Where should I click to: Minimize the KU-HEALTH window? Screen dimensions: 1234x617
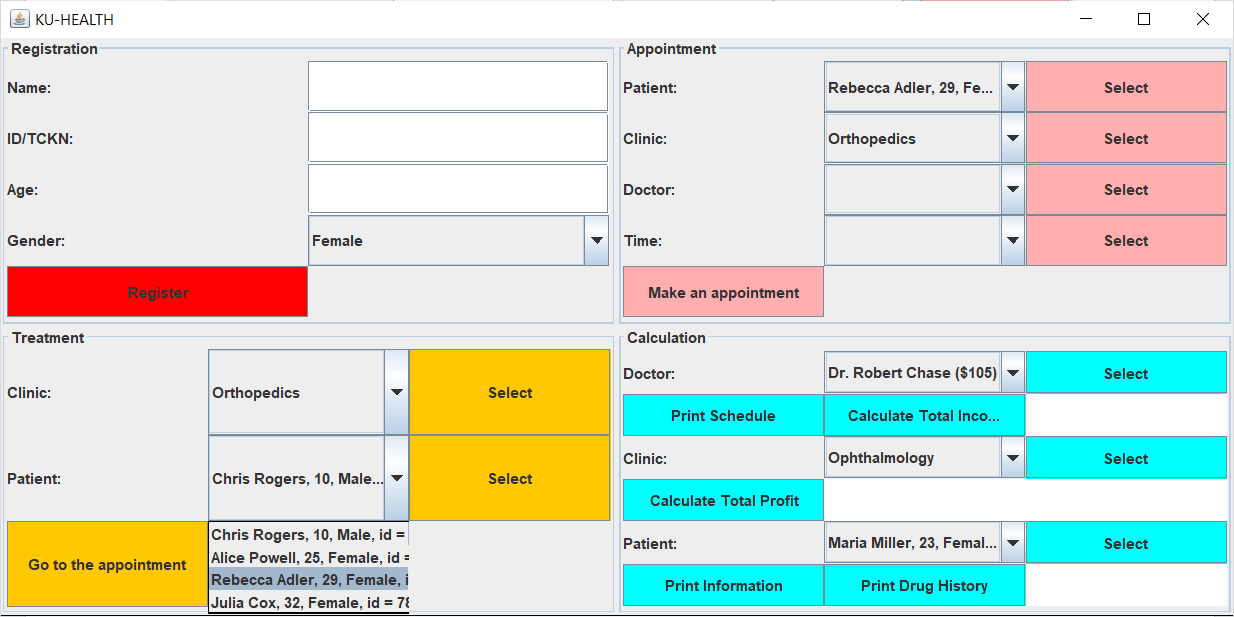point(1086,19)
